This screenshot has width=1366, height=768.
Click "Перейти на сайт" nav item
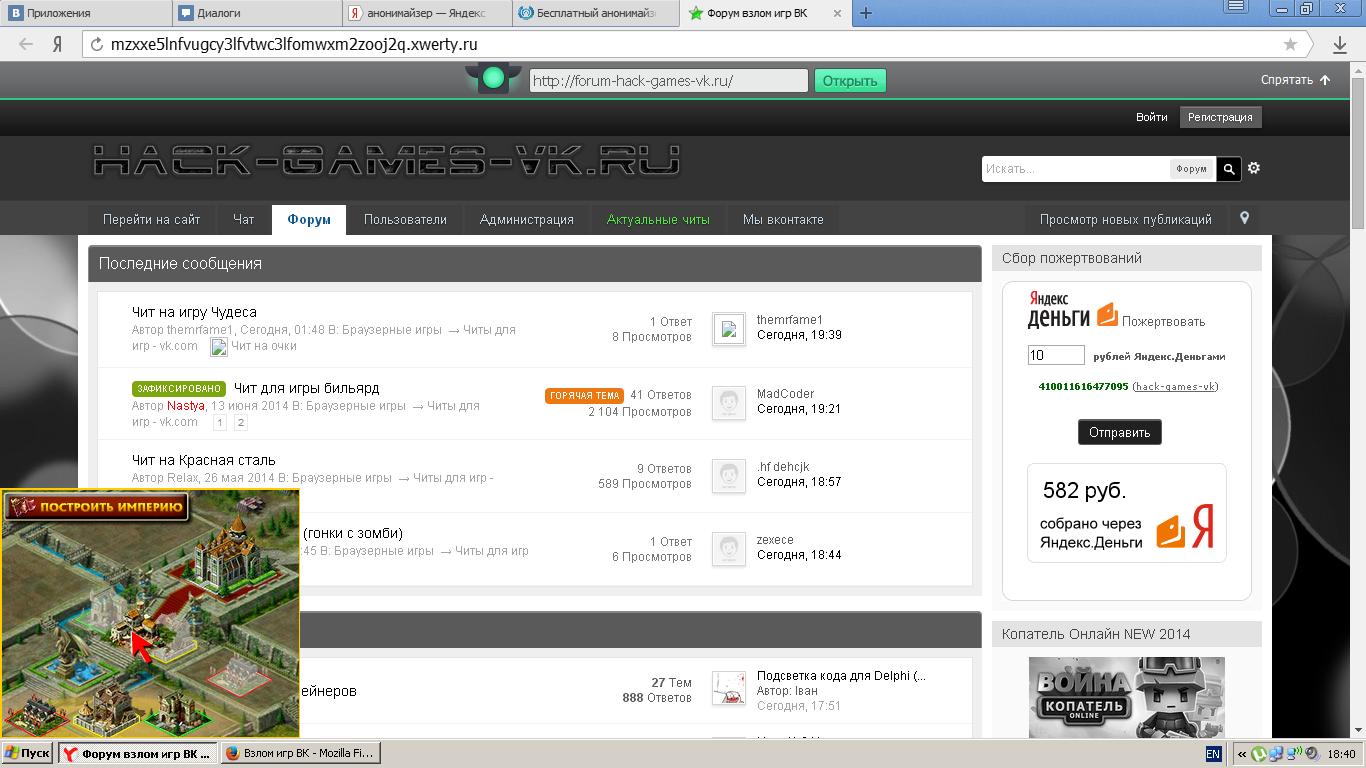(151, 219)
